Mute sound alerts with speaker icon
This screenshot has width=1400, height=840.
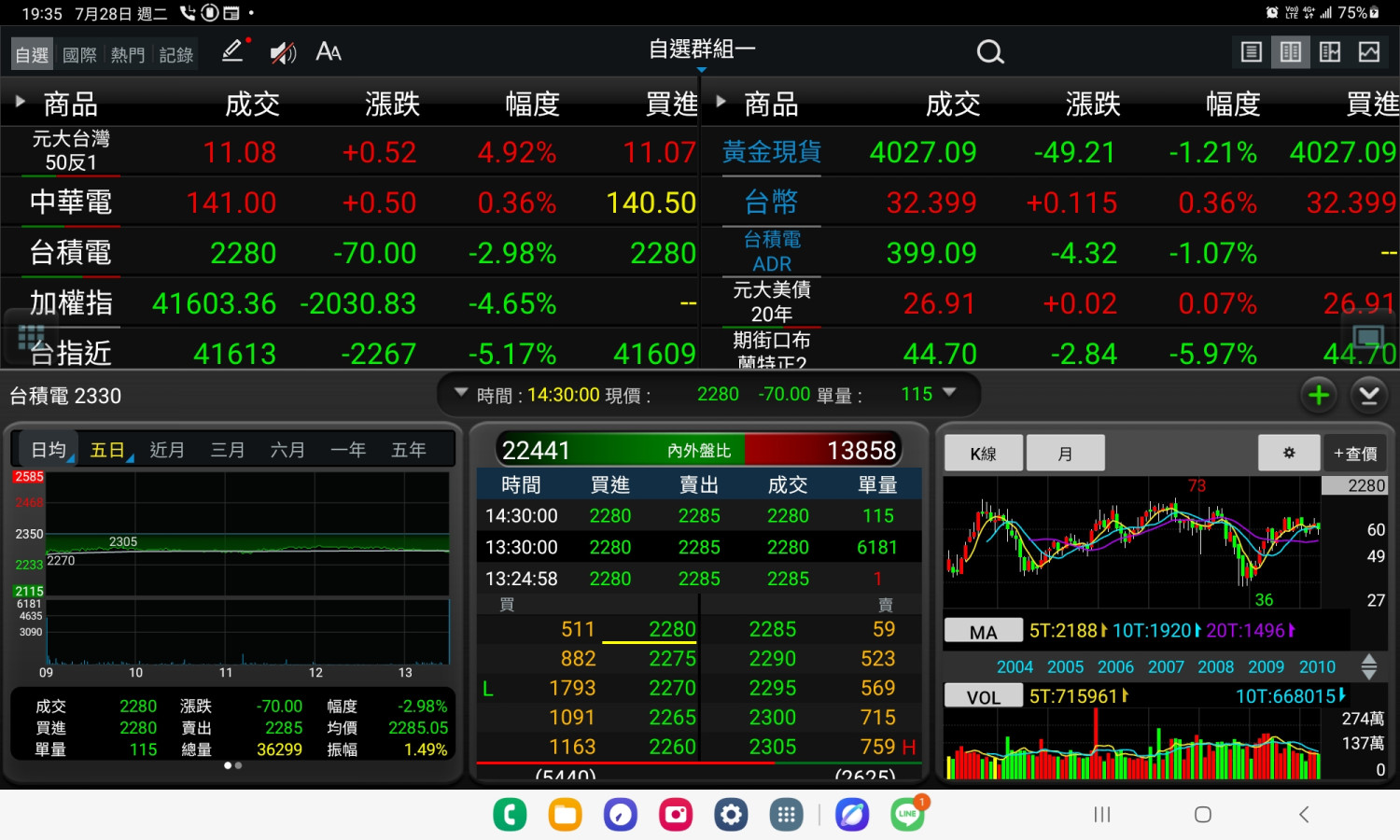pos(283,52)
